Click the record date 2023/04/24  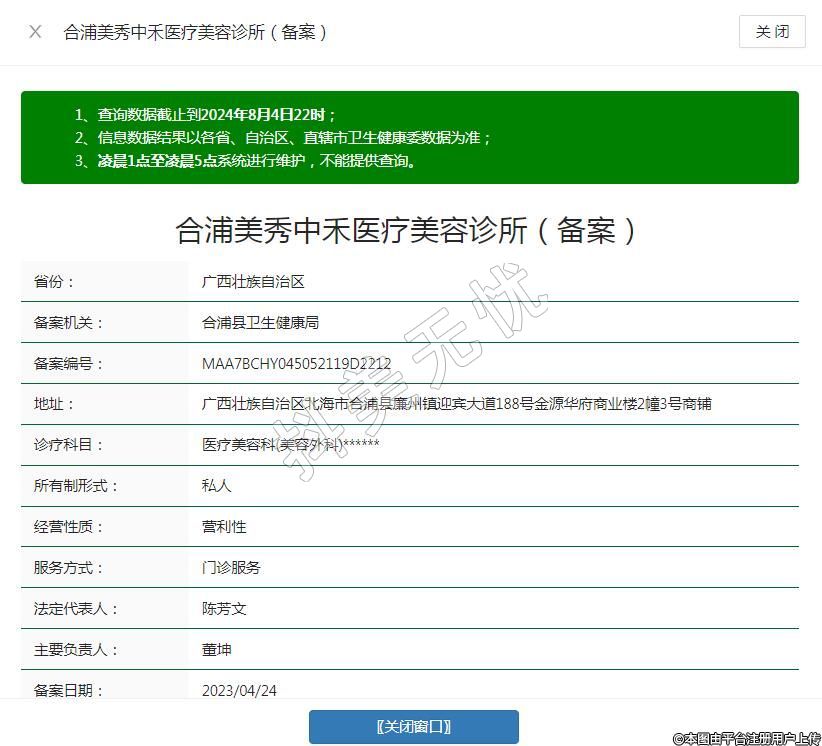[239, 690]
